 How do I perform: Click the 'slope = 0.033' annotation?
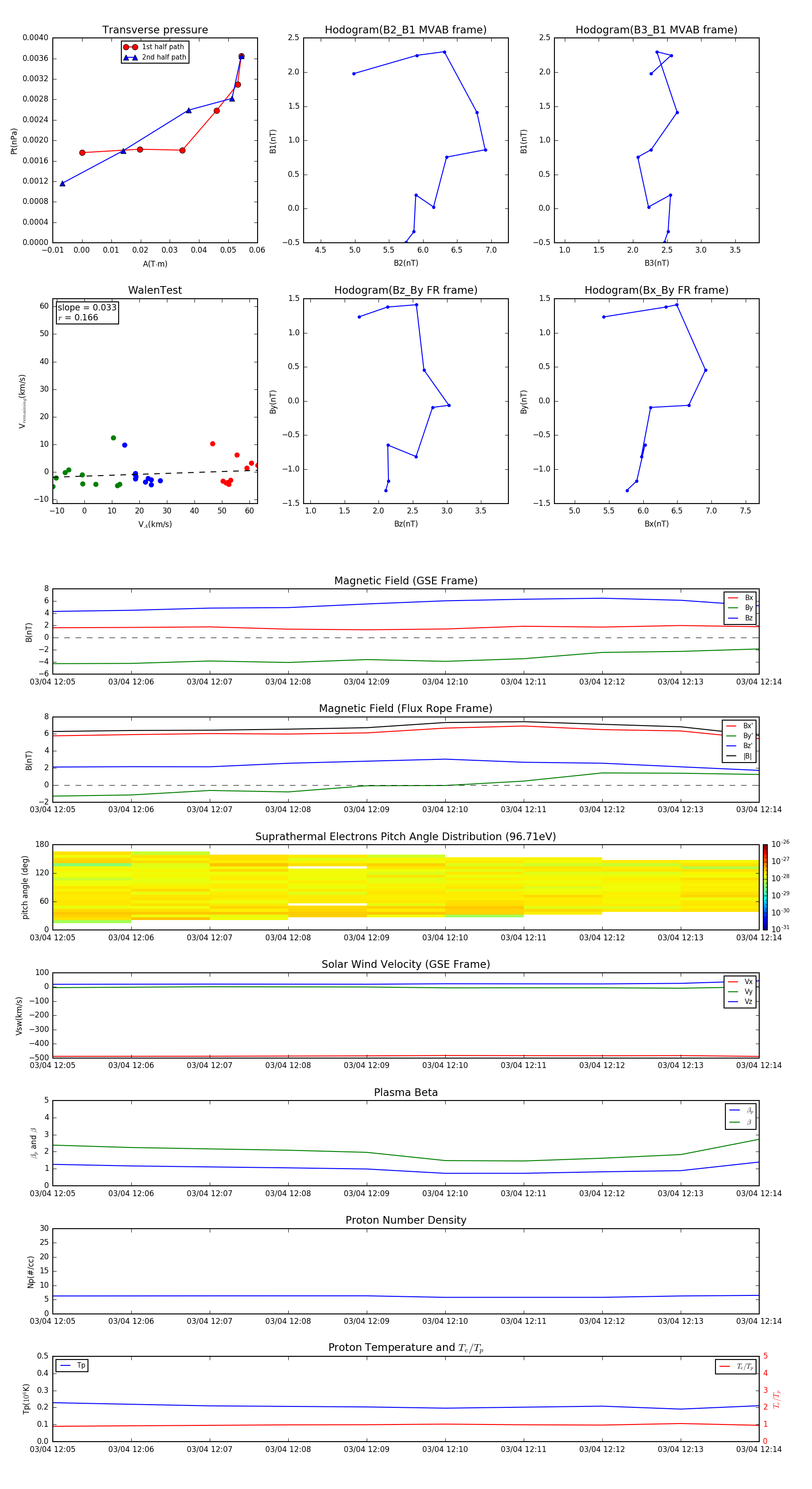click(87, 308)
